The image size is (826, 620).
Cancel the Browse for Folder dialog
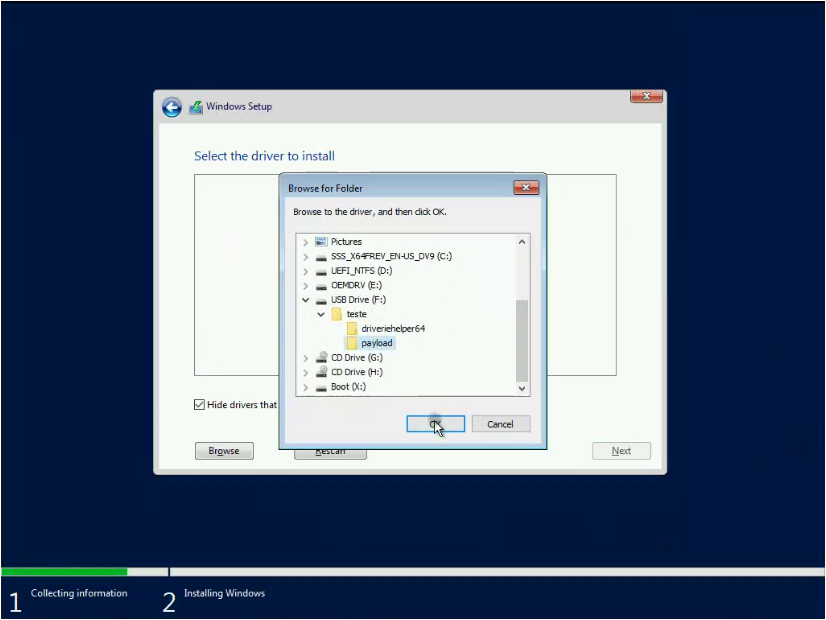[x=500, y=423]
